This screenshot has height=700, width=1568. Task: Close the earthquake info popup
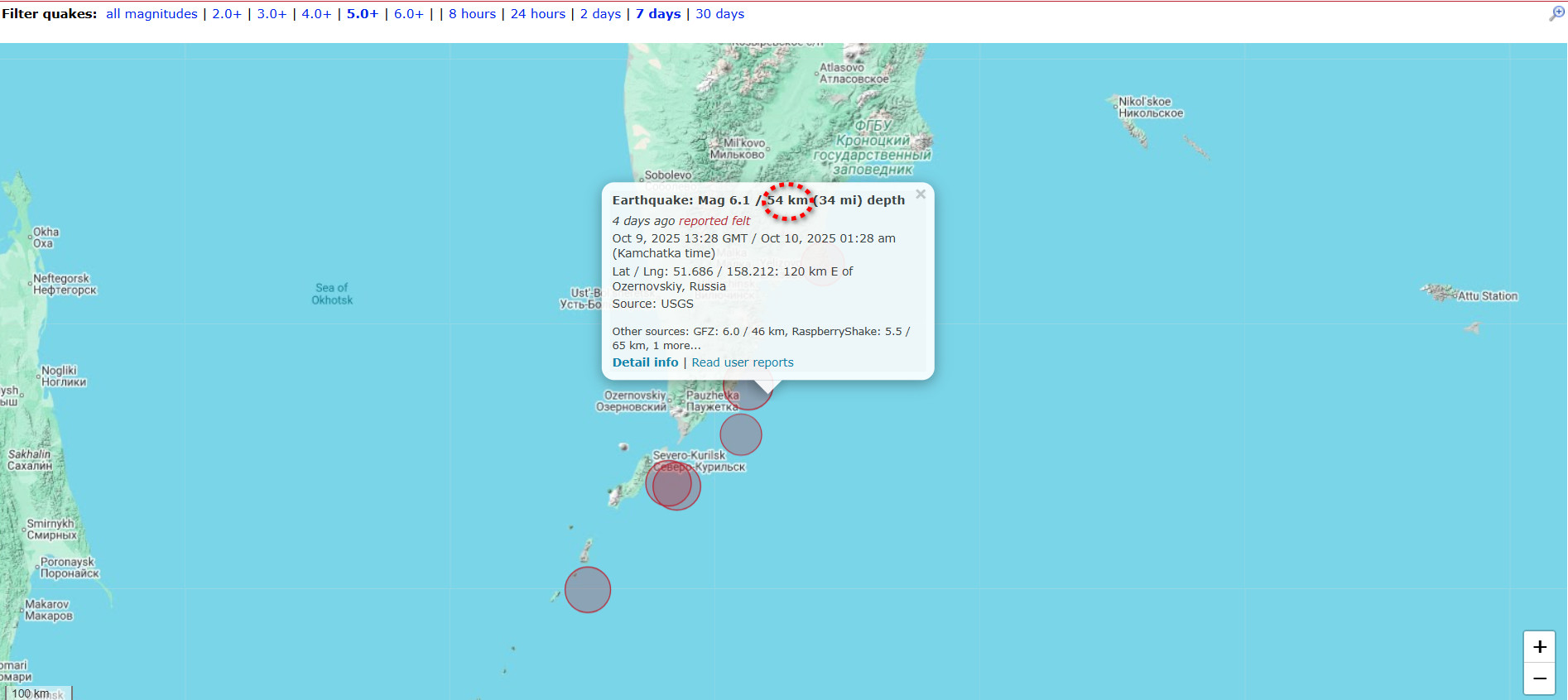[x=921, y=194]
